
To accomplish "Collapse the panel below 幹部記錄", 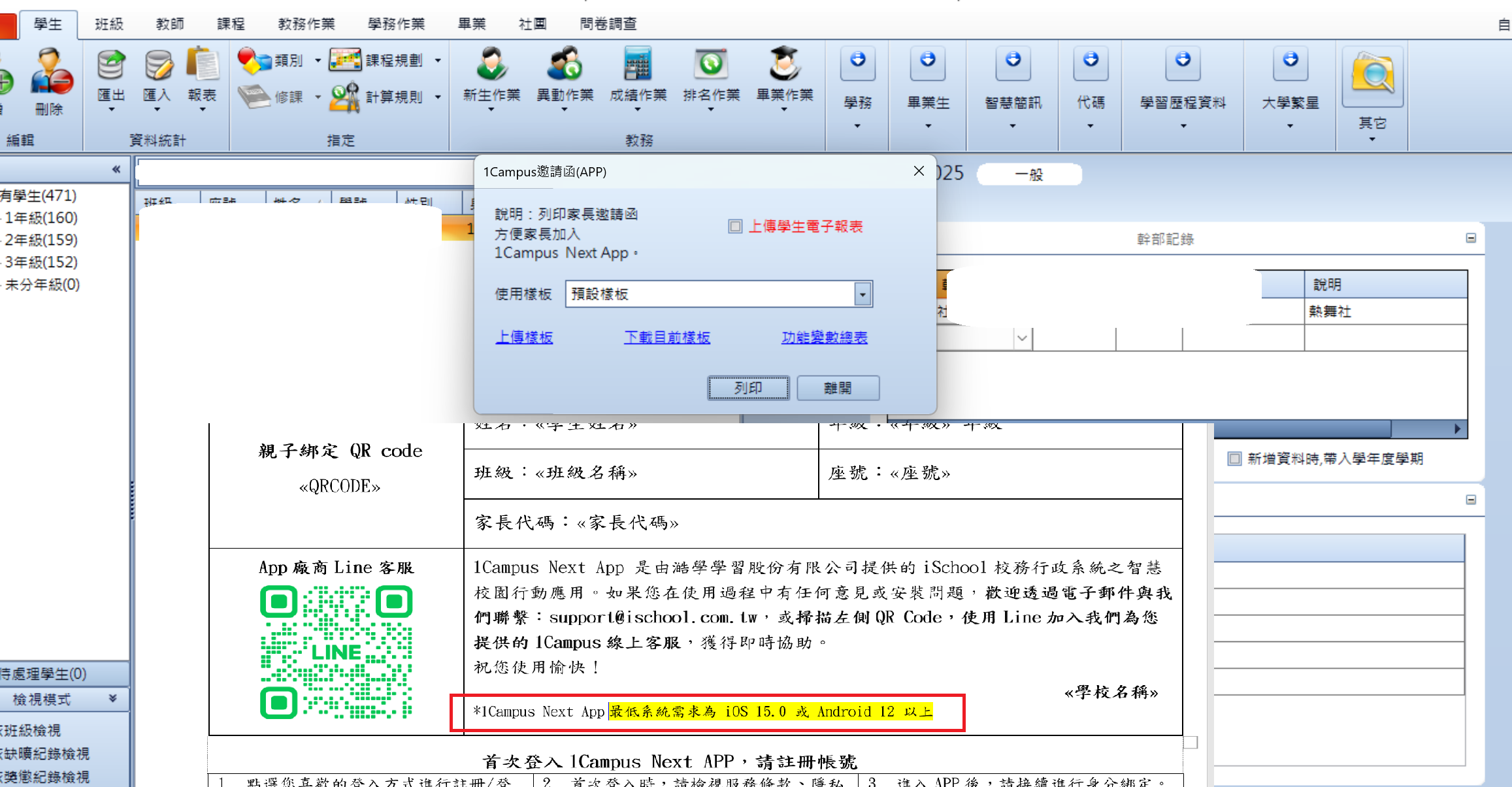I will coord(1471,500).
